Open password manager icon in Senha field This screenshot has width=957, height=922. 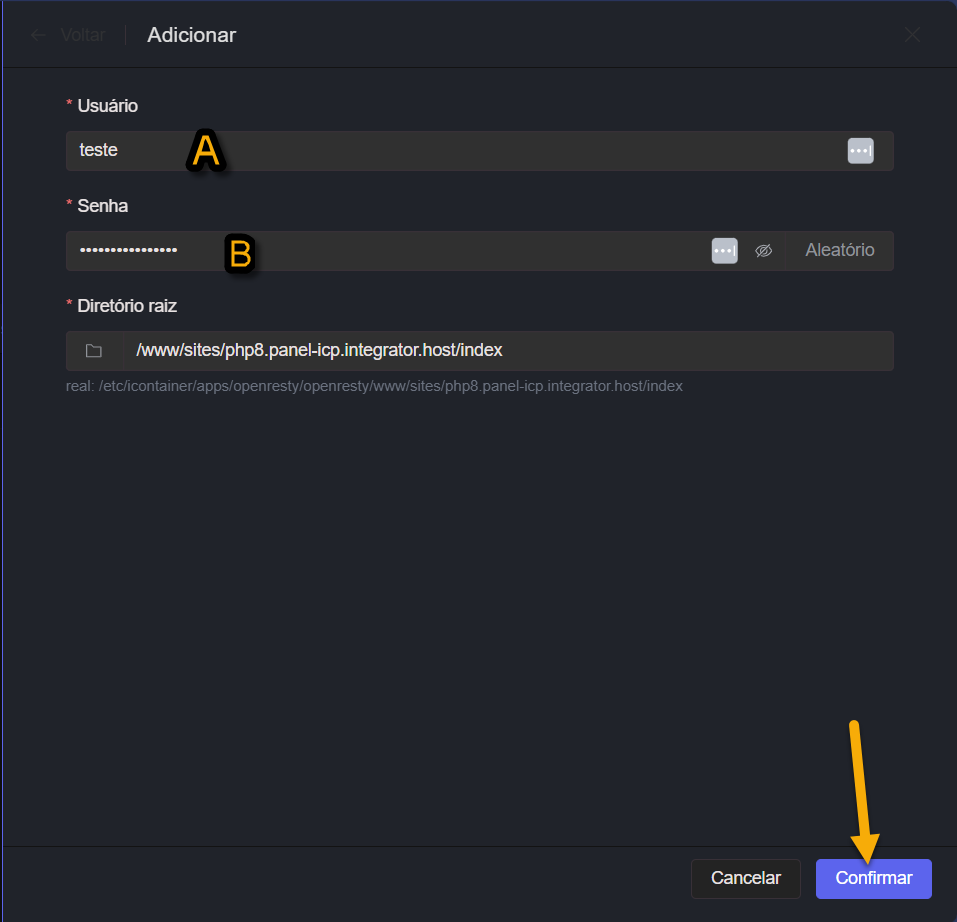724,251
